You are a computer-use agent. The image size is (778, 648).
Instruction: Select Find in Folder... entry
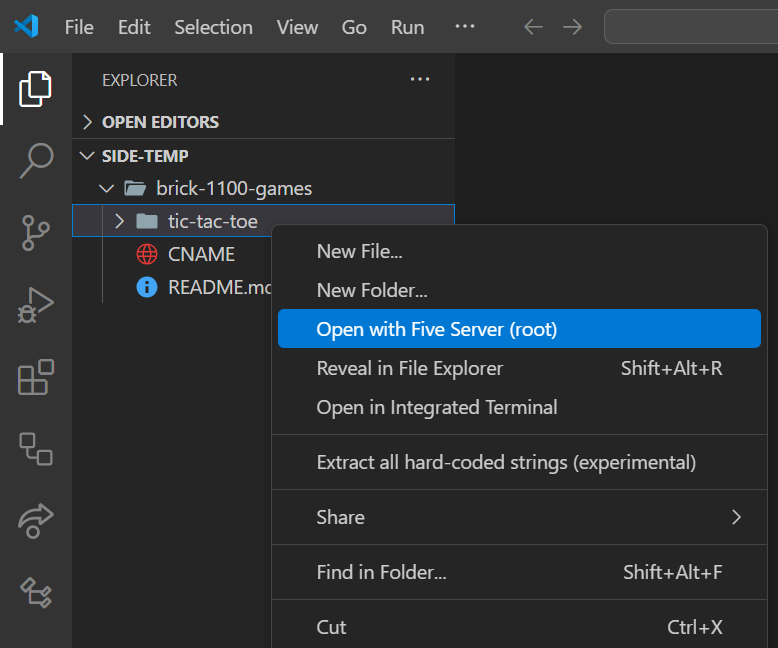coord(519,573)
